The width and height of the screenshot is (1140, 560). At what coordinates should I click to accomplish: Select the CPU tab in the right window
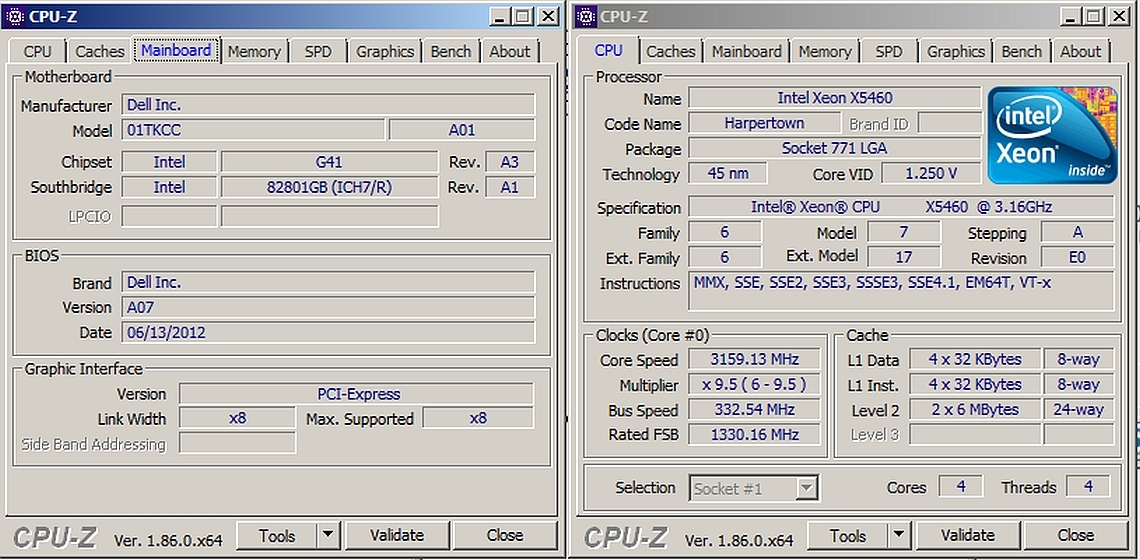pyautogui.click(x=609, y=50)
